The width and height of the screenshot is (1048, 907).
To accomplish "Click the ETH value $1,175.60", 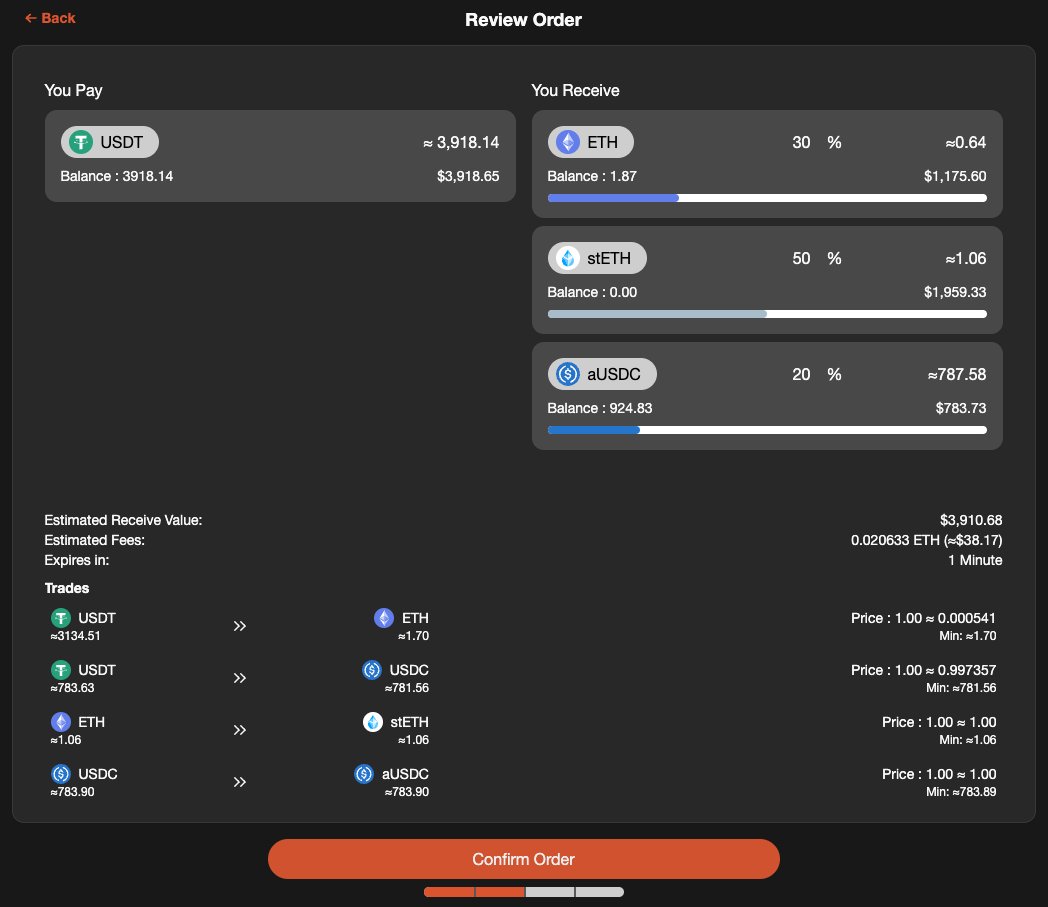I will click(954, 176).
